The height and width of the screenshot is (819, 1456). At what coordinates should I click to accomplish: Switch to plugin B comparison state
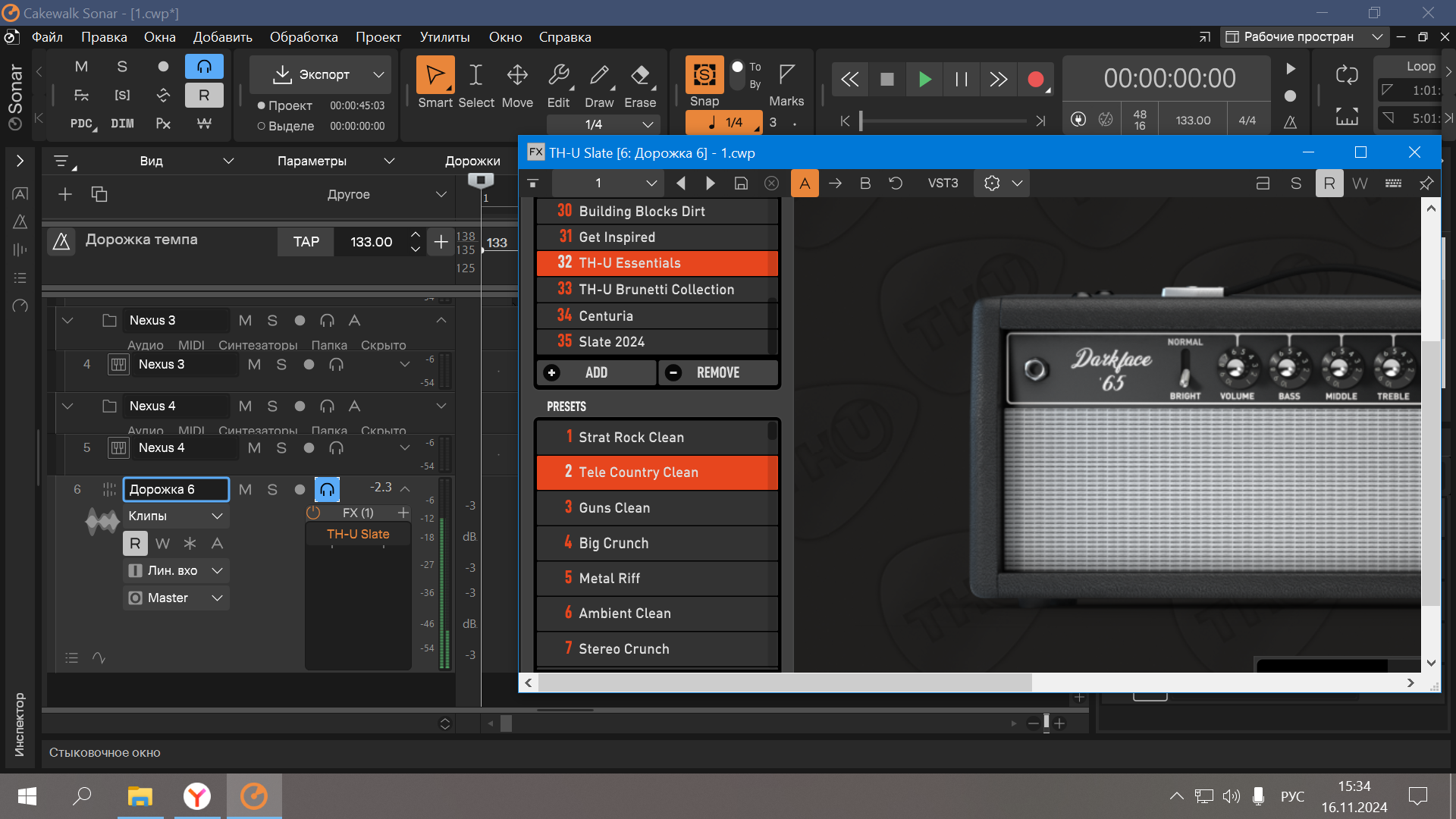pos(865,184)
